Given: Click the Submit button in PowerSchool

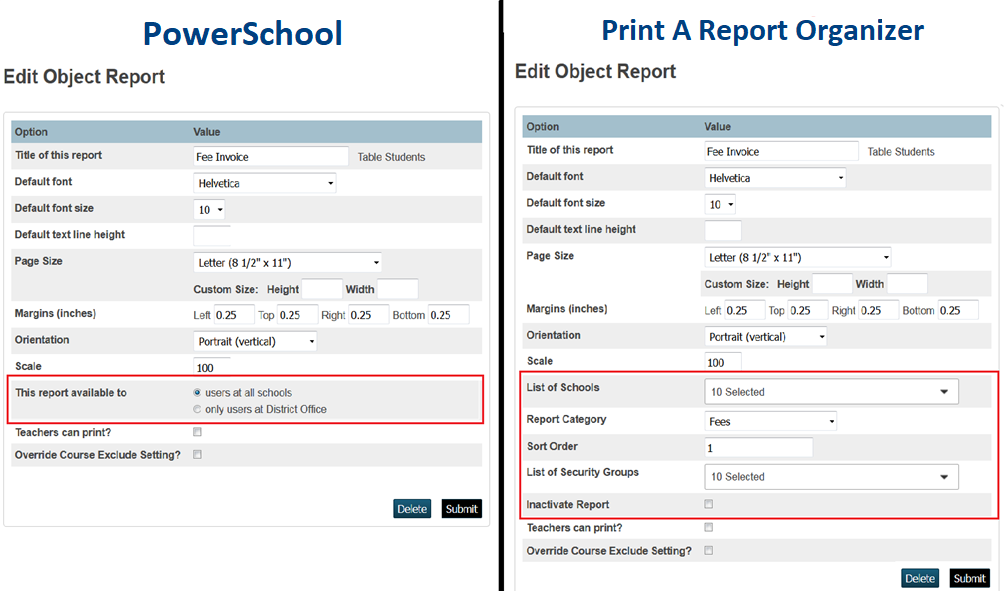Looking at the screenshot, I should point(461,508).
